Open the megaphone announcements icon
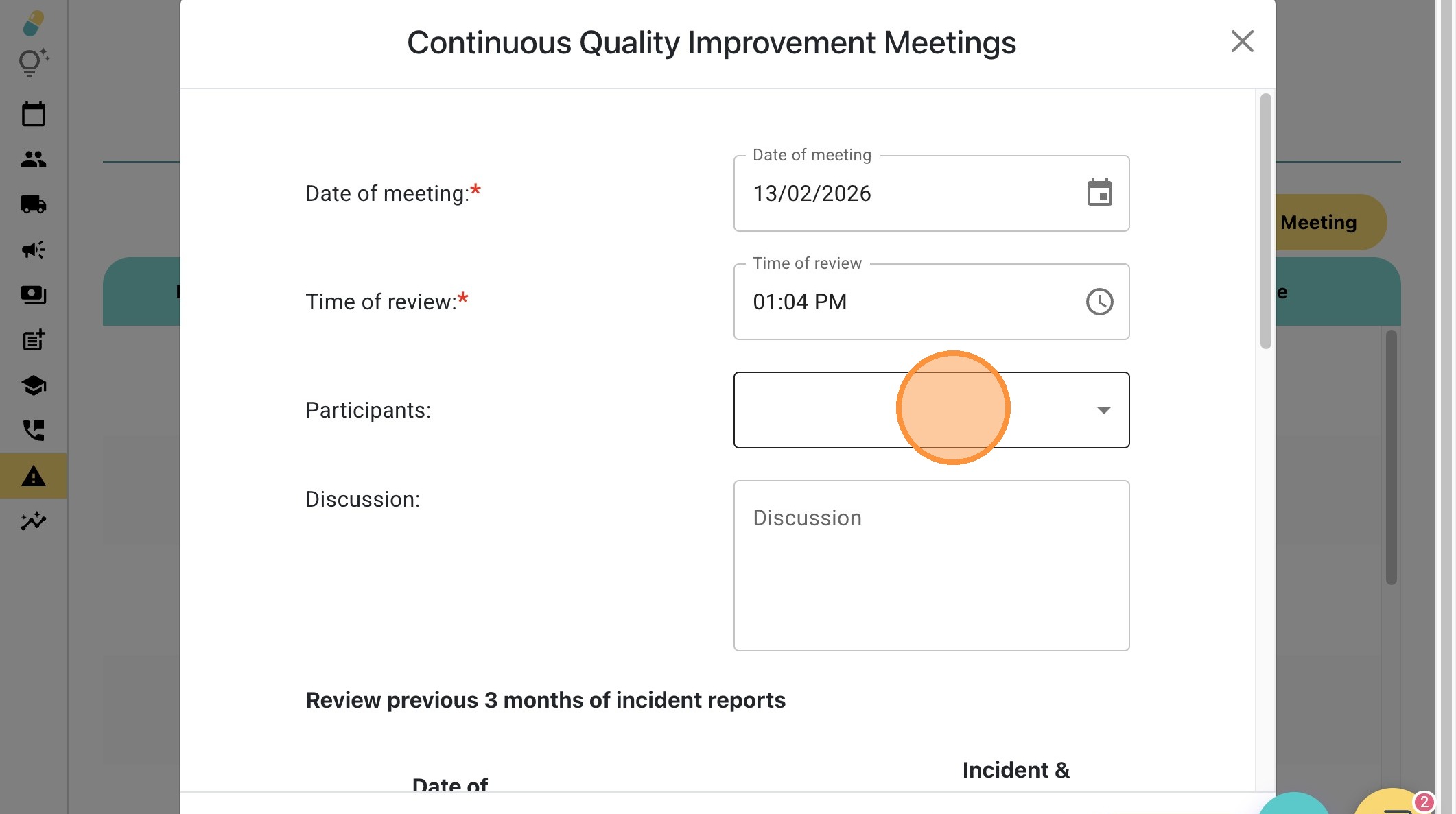 click(x=33, y=250)
